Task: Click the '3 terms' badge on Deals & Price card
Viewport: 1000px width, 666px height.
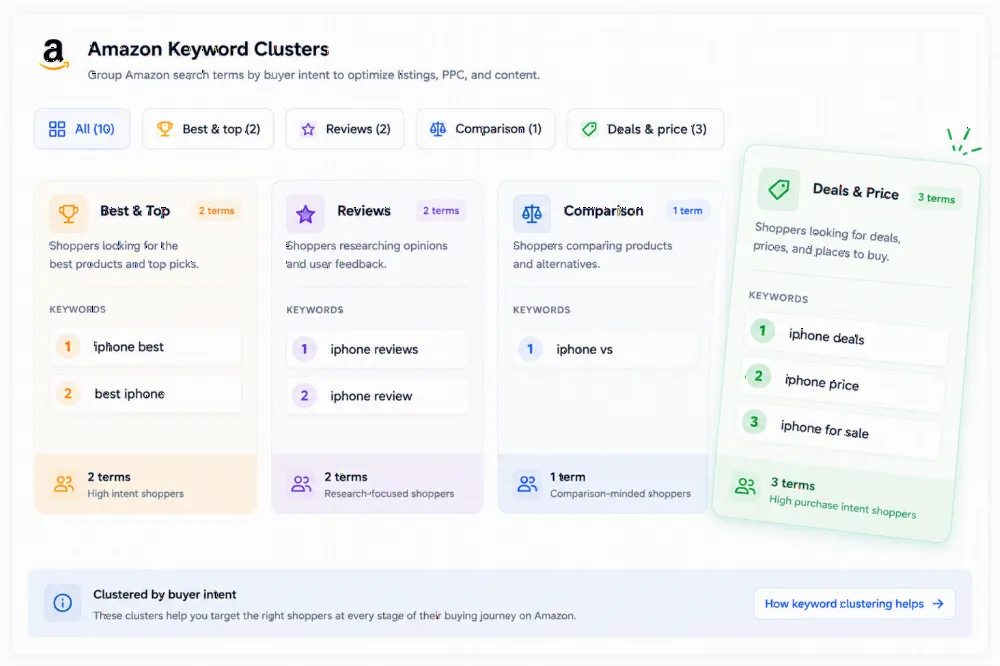Action: (x=936, y=198)
